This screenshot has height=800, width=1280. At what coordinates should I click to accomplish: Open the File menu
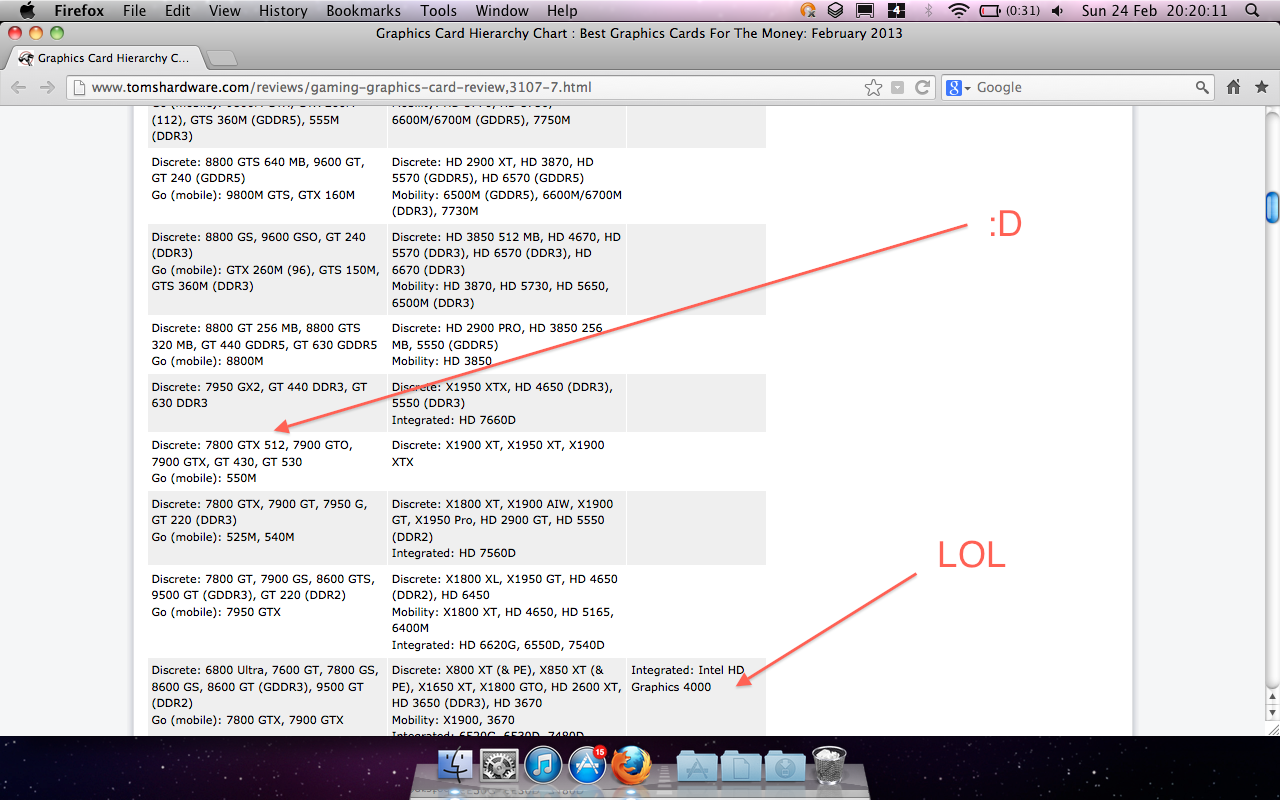(134, 11)
